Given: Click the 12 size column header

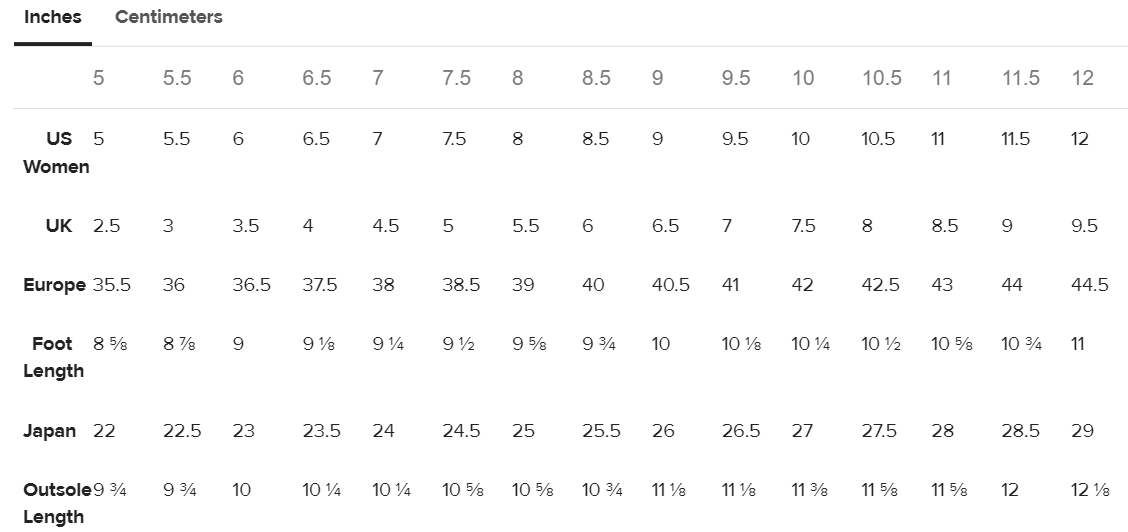Looking at the screenshot, I should (1082, 78).
